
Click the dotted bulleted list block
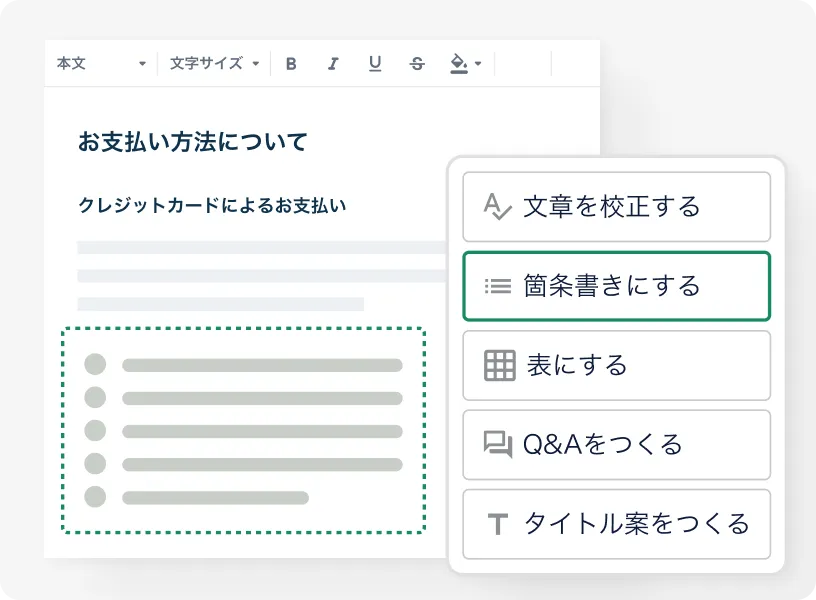[243, 430]
